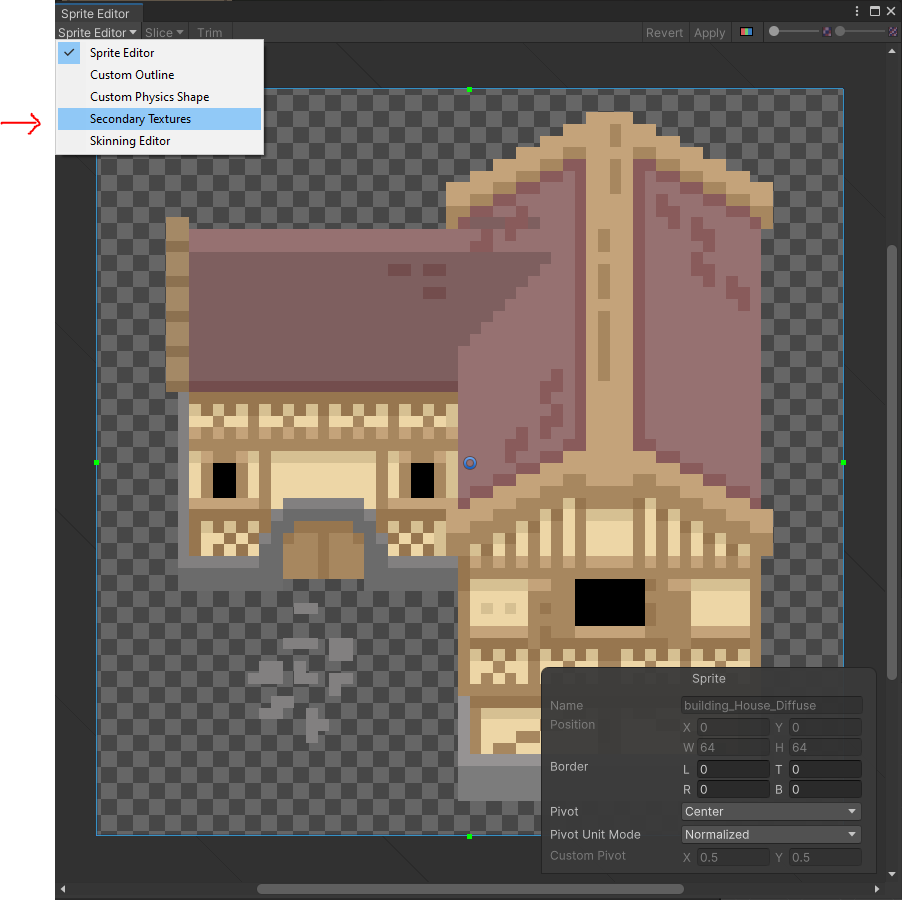Select the checked Sprite Editor menu entry
Image resolution: width=902 pixels, height=900 pixels.
pyautogui.click(x=122, y=53)
